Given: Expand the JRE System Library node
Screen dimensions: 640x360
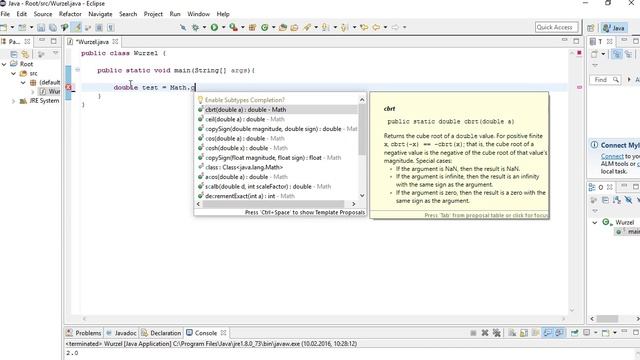Looking at the screenshot, I should (13, 101).
